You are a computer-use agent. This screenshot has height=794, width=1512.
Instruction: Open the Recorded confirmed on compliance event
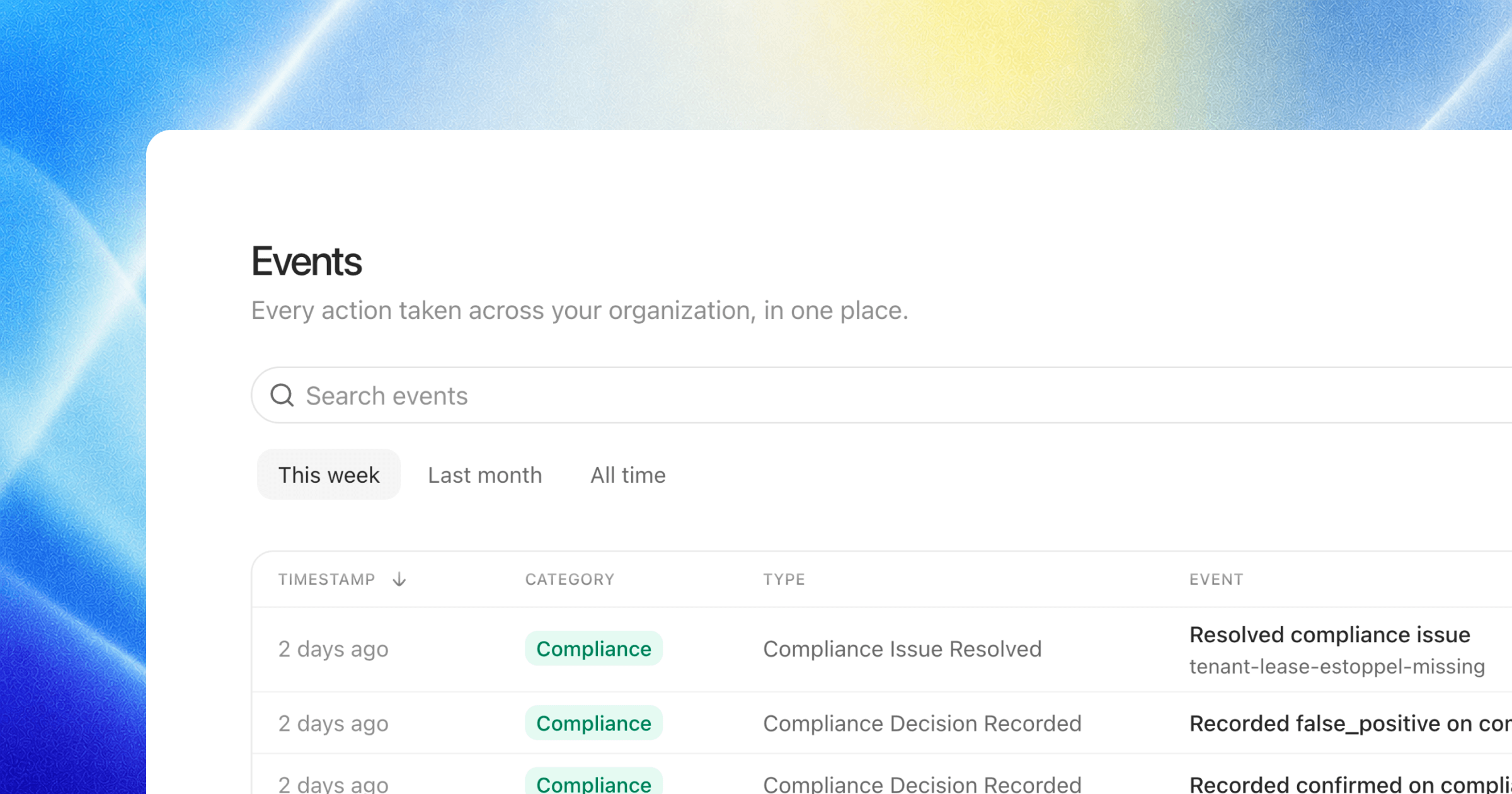tap(1351, 784)
